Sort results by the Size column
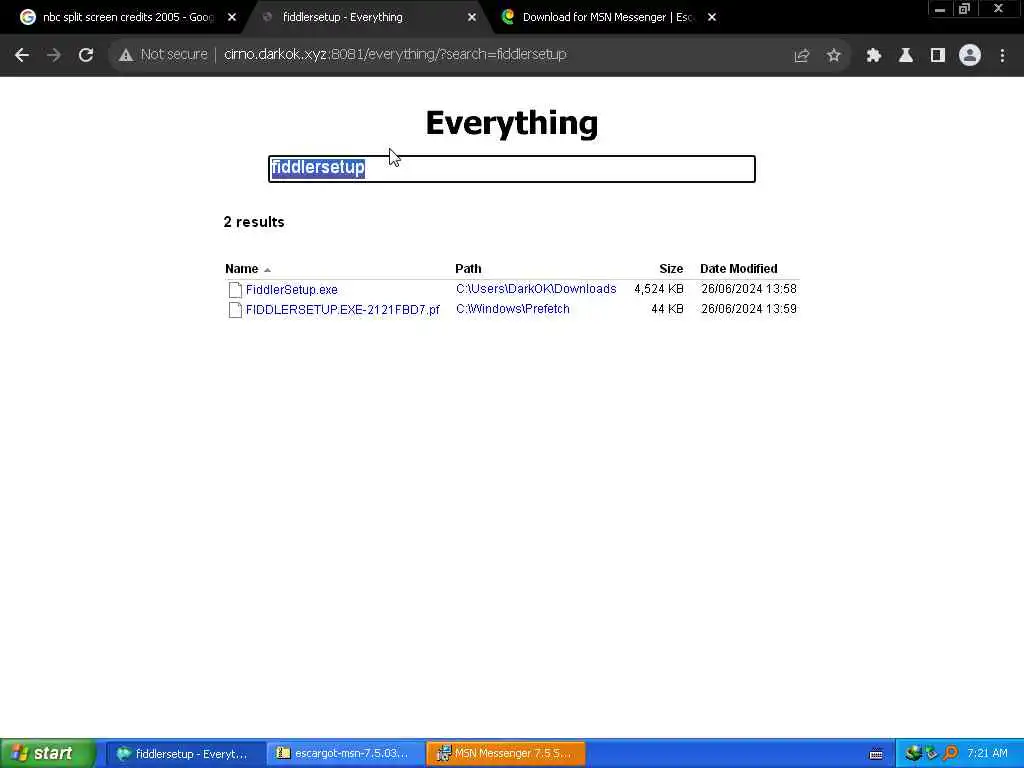 671,268
